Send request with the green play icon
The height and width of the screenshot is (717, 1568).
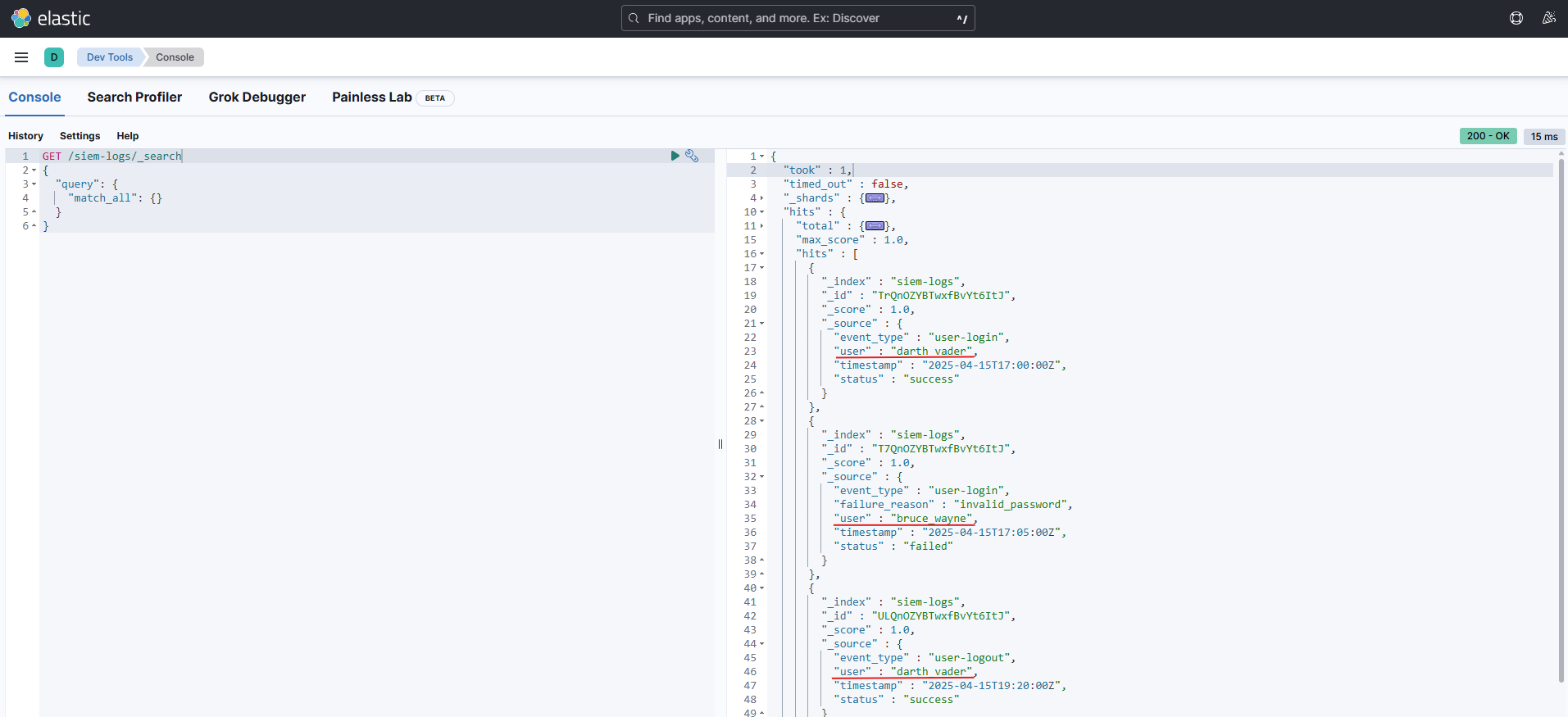pos(675,156)
